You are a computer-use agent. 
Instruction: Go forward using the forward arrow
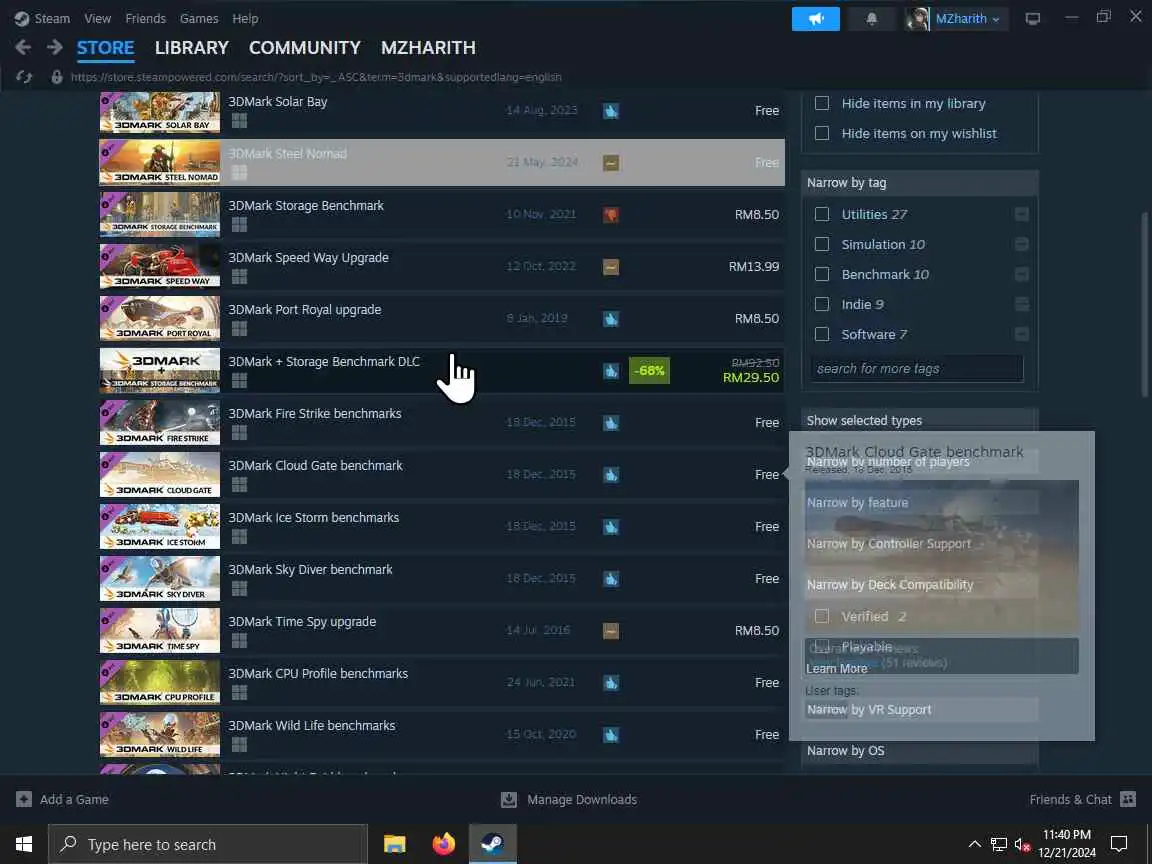click(54, 48)
